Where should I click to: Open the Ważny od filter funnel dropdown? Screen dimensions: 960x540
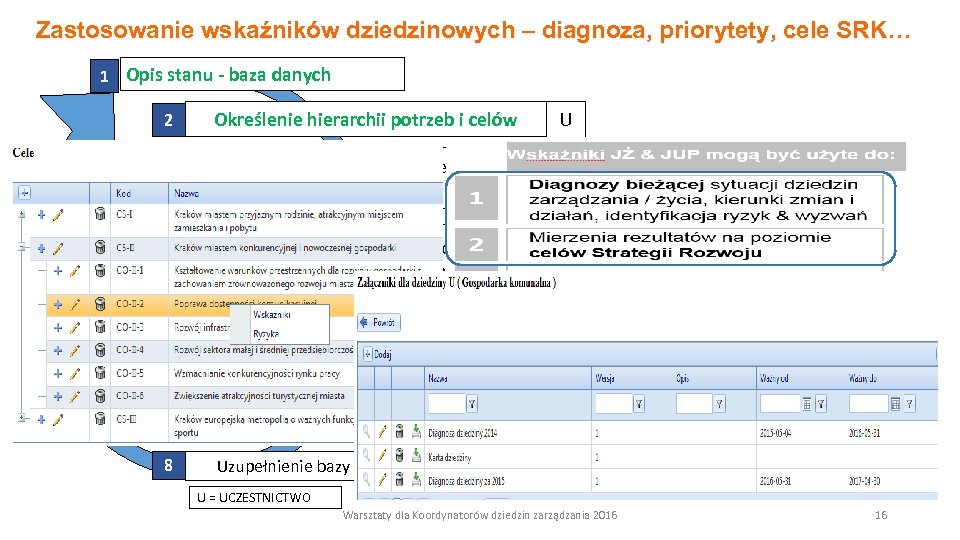click(x=822, y=403)
